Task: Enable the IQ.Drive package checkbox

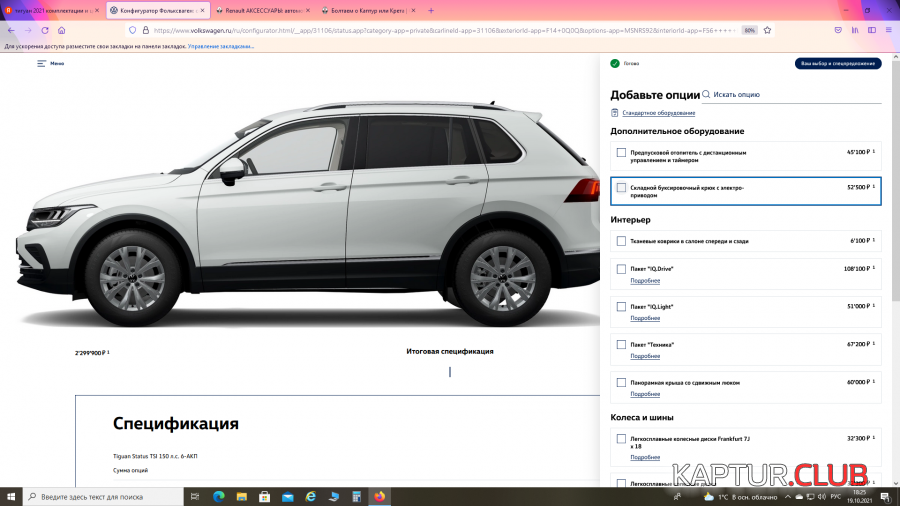Action: point(621,269)
